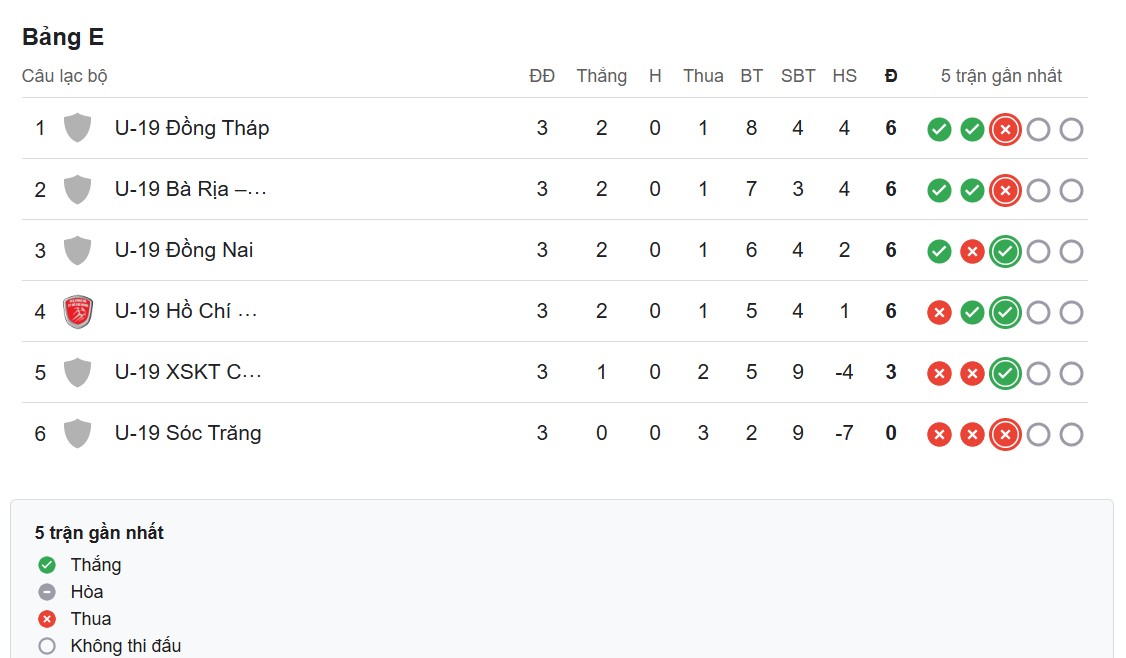
Task: Open U-19 XSKT team link
Action: pyautogui.click(x=188, y=372)
